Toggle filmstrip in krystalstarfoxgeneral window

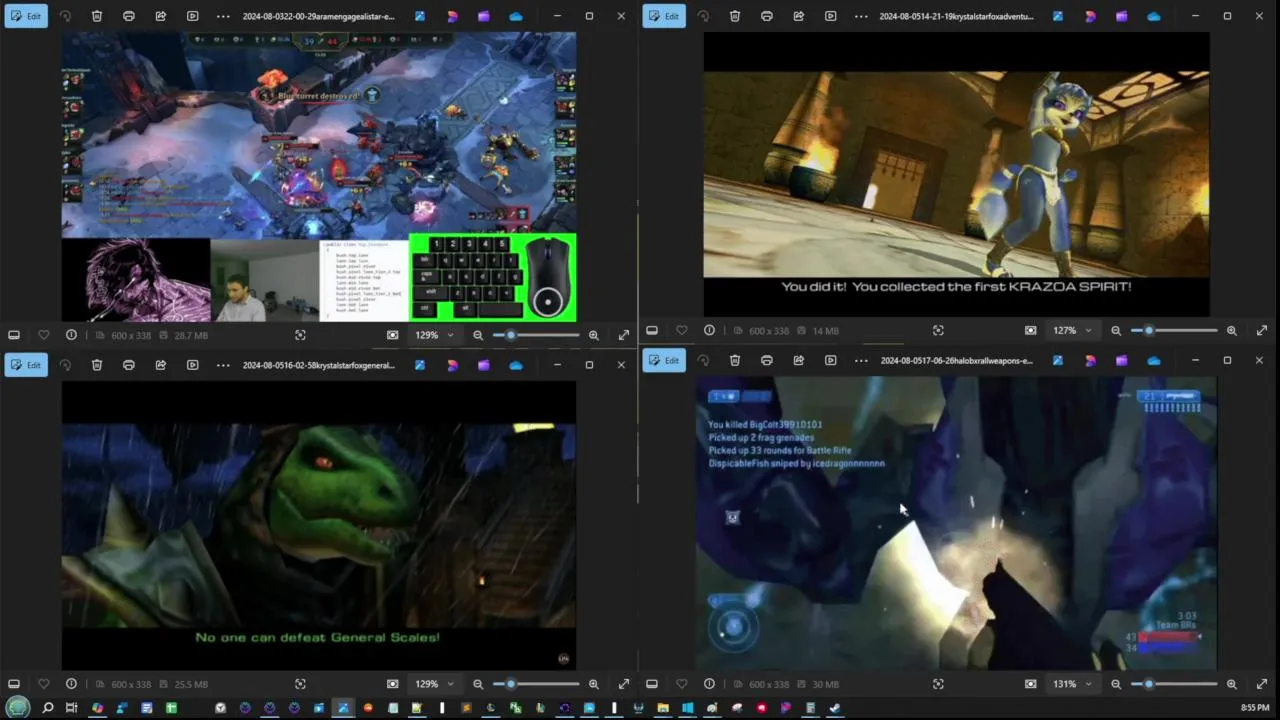(x=14, y=684)
